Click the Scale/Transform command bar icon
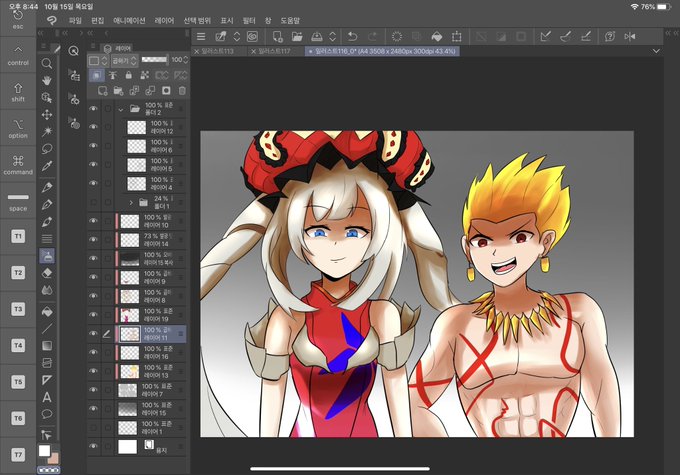The height and width of the screenshot is (475, 680). (x=457, y=36)
